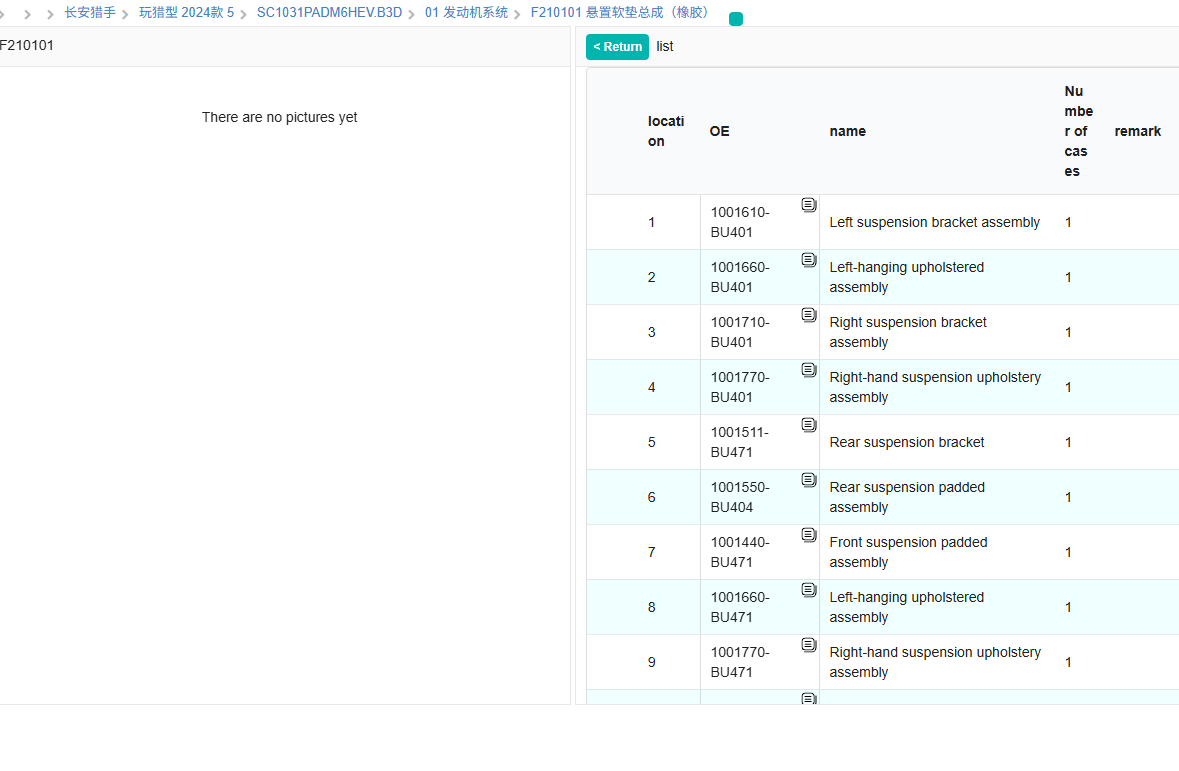Click the name column header
Viewport: 1179px width, 771px height.
click(847, 131)
